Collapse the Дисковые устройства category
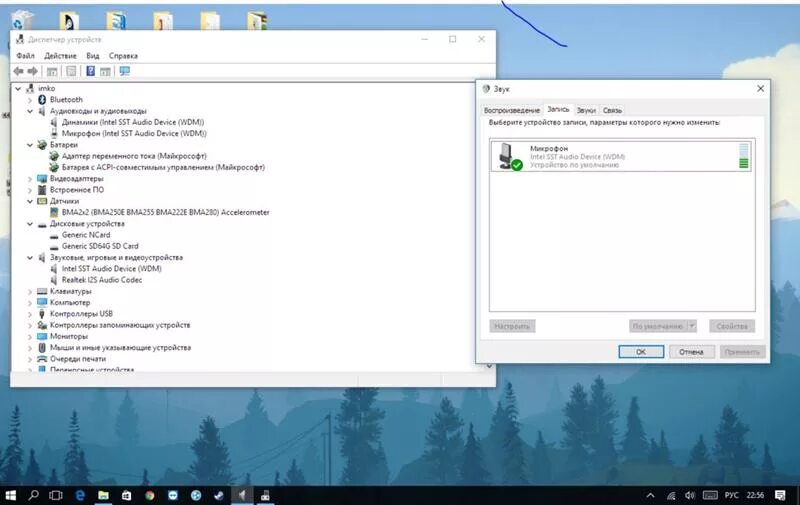Viewport: 800px width, 505px height. [x=30, y=223]
